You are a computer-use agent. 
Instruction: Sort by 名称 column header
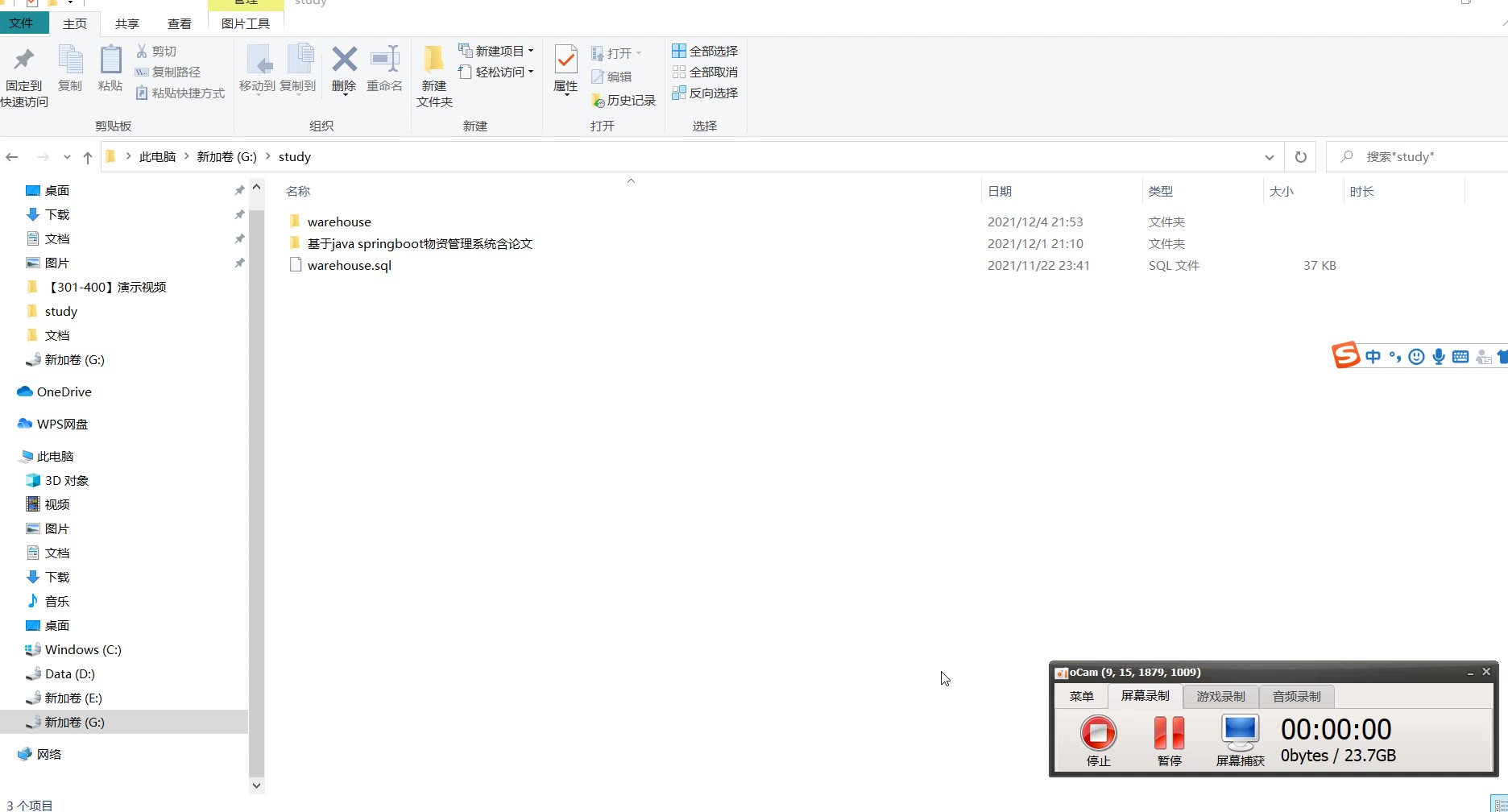298,191
